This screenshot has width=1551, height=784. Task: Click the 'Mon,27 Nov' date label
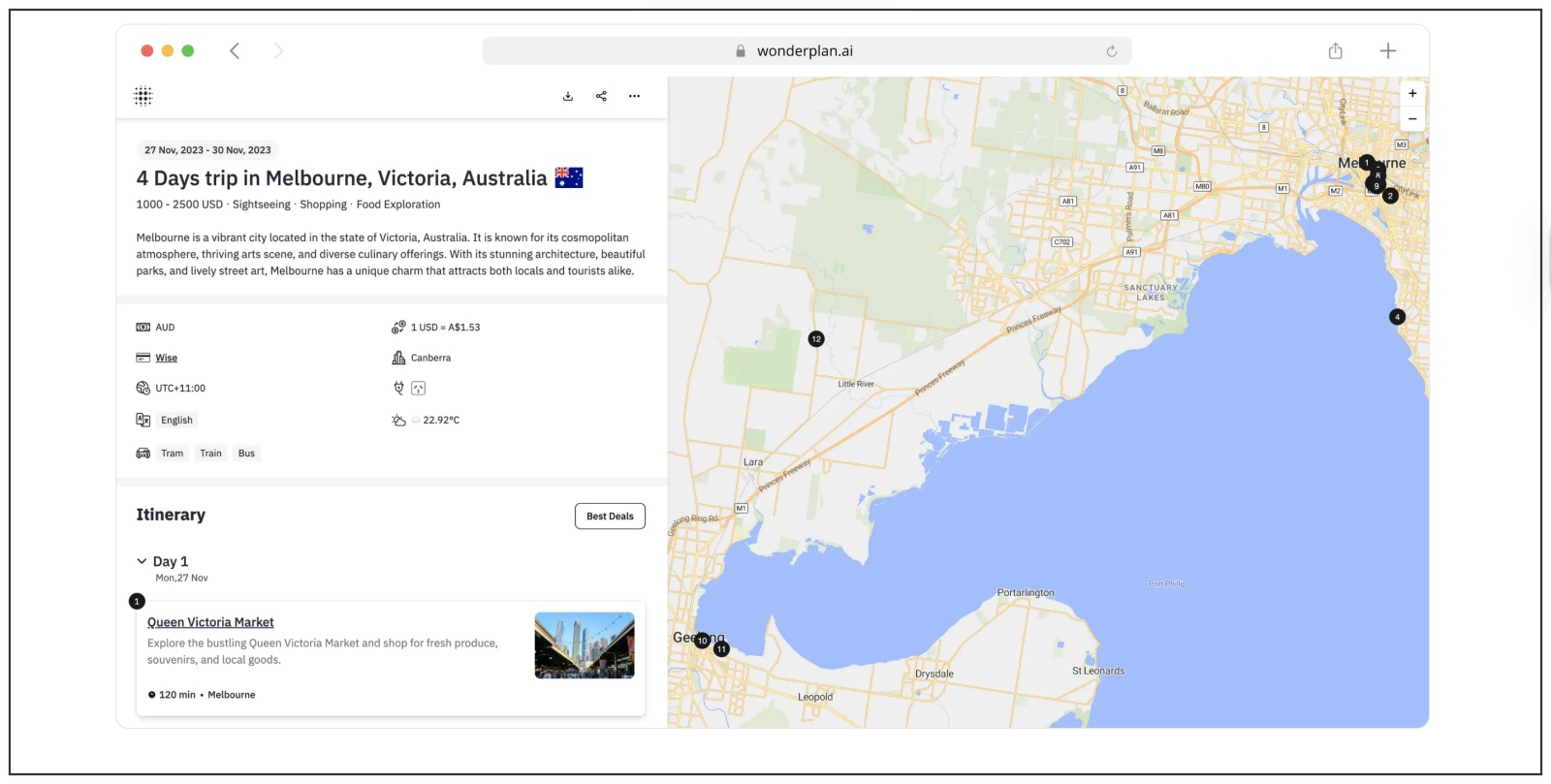pos(182,579)
